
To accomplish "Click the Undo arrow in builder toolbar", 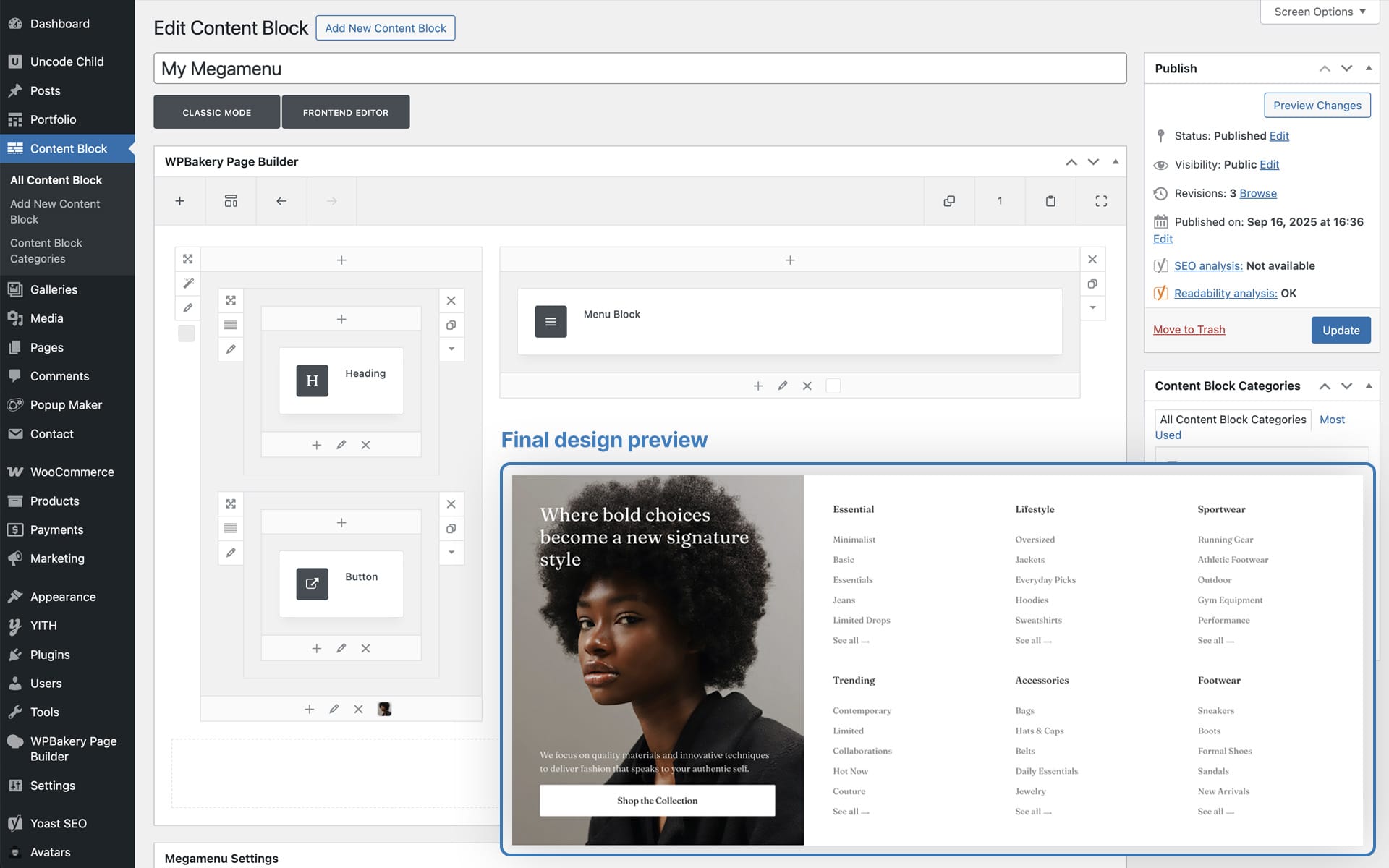I will coord(281,201).
